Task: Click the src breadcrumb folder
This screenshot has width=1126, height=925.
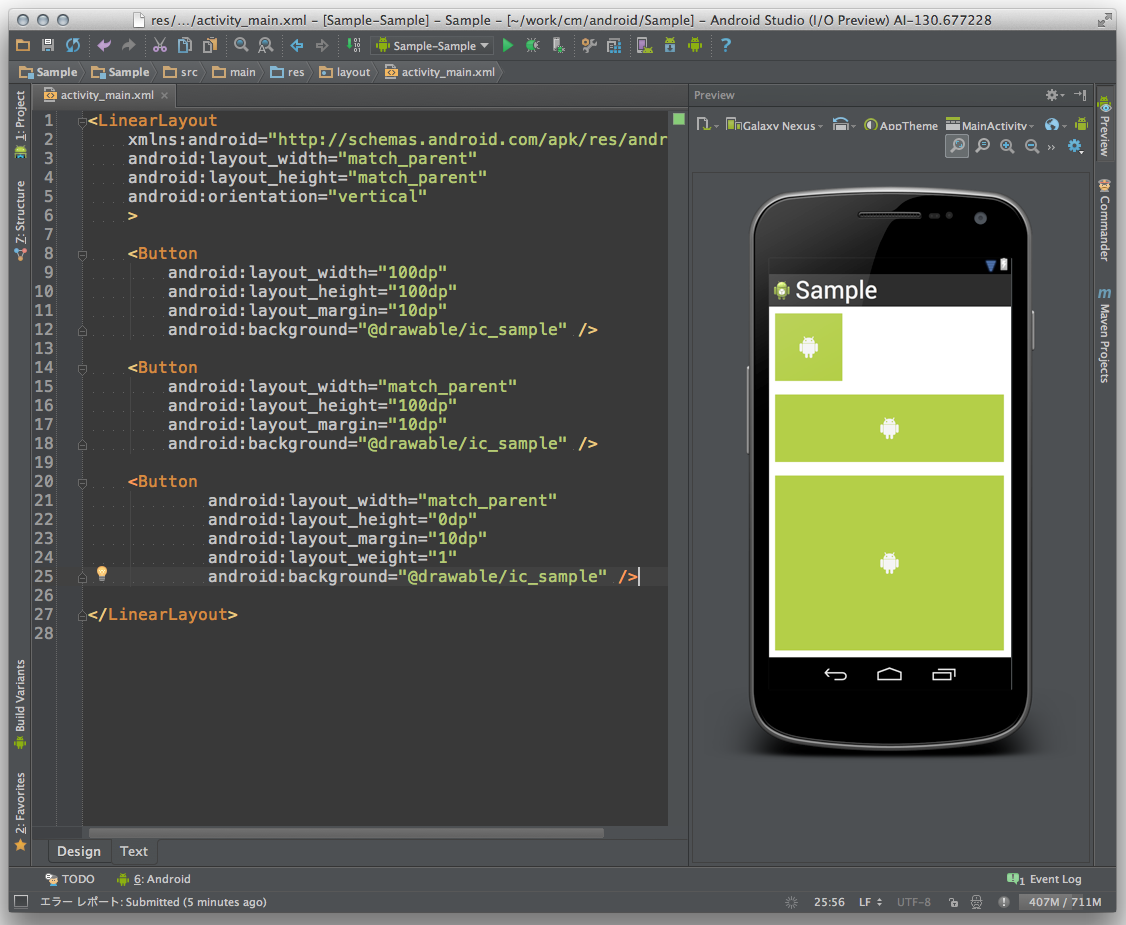Action: (x=181, y=72)
